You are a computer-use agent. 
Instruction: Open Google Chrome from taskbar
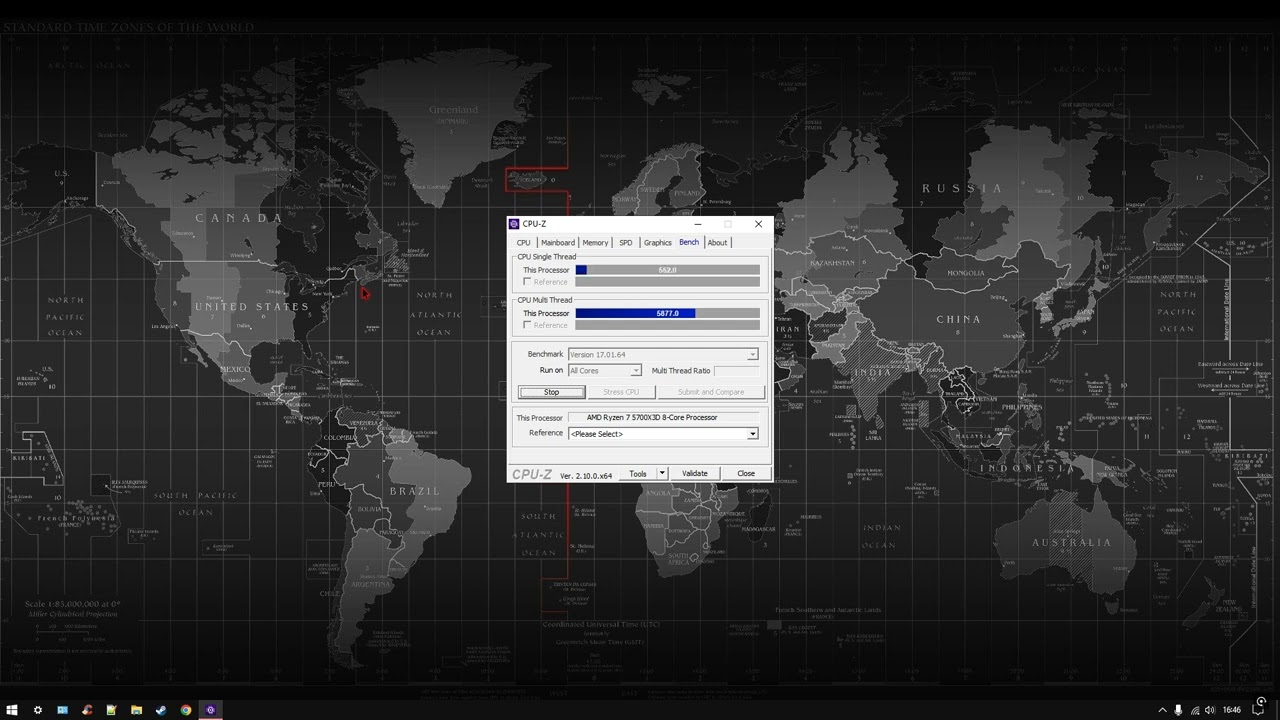186,710
